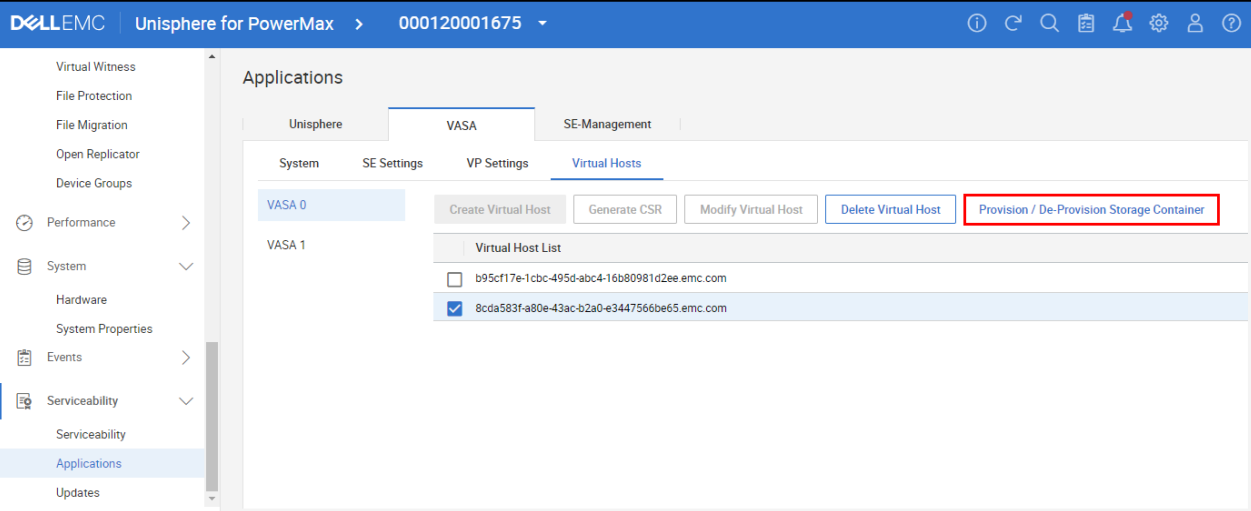
Task: Open the jobs list clipboard icon
Action: [1086, 24]
